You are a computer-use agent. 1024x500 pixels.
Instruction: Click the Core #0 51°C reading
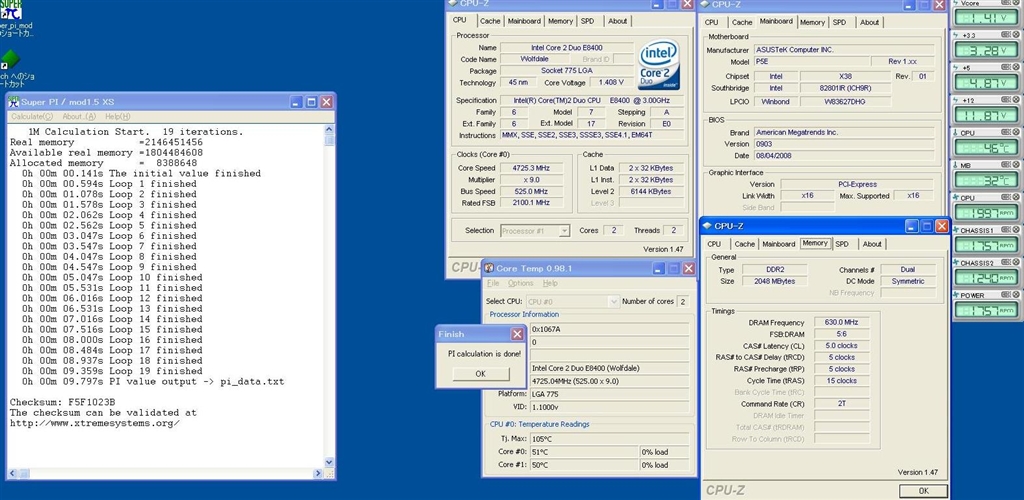coord(585,452)
